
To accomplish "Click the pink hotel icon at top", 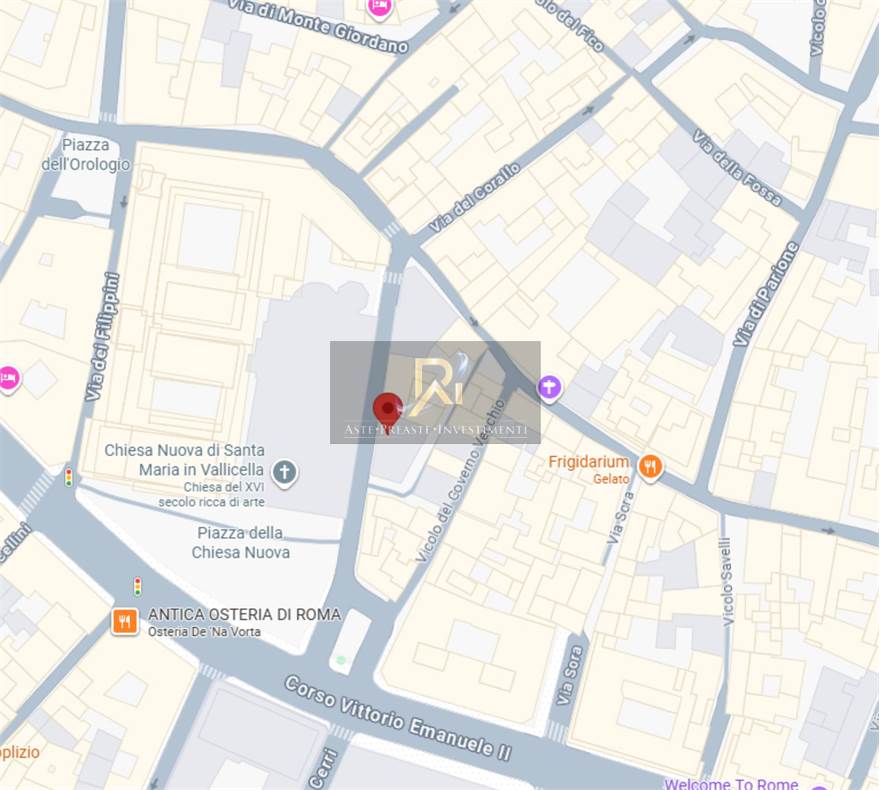I will [379, 8].
